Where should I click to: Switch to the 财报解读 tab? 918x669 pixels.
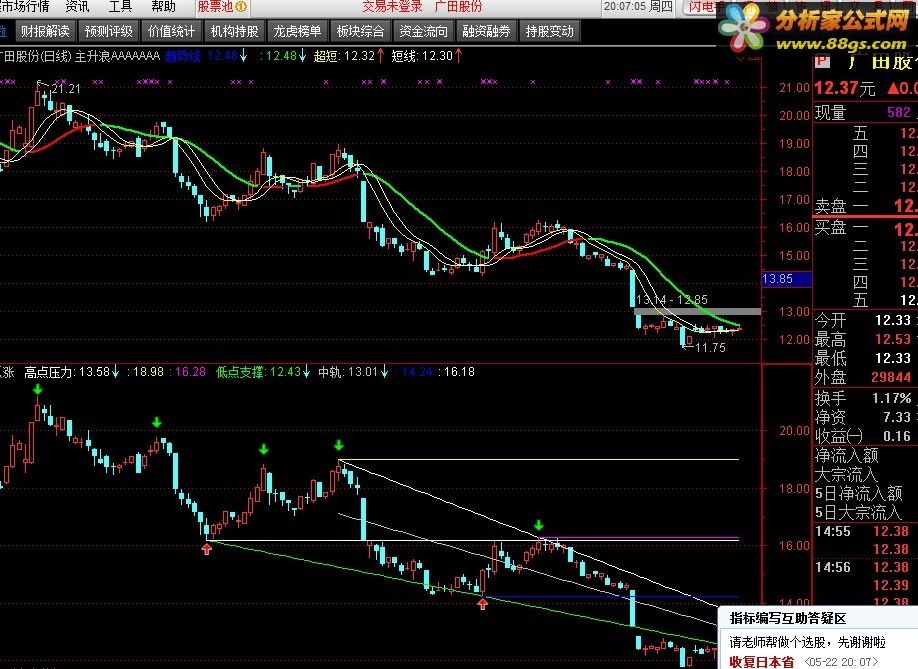tap(45, 31)
